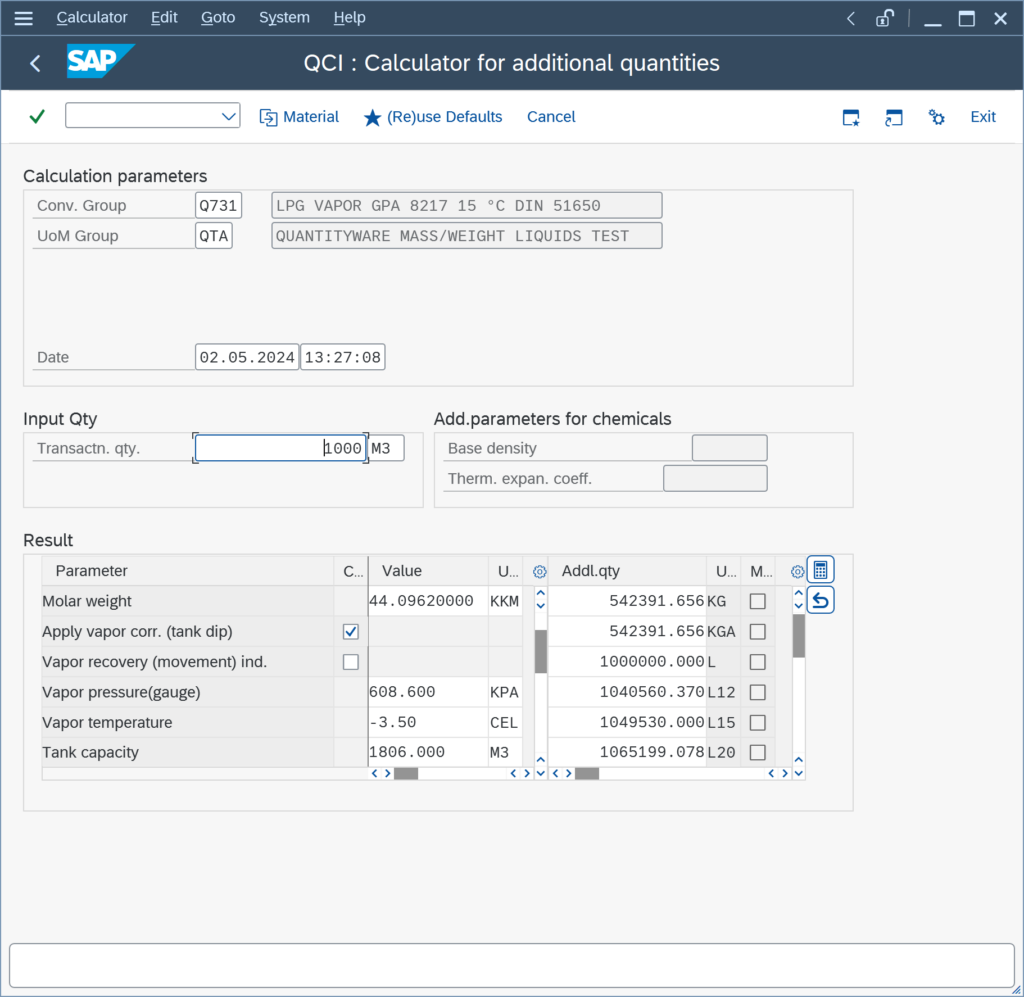Click Molar weight value 44.09620000
Screen dimensions: 1024x997
click(428, 601)
